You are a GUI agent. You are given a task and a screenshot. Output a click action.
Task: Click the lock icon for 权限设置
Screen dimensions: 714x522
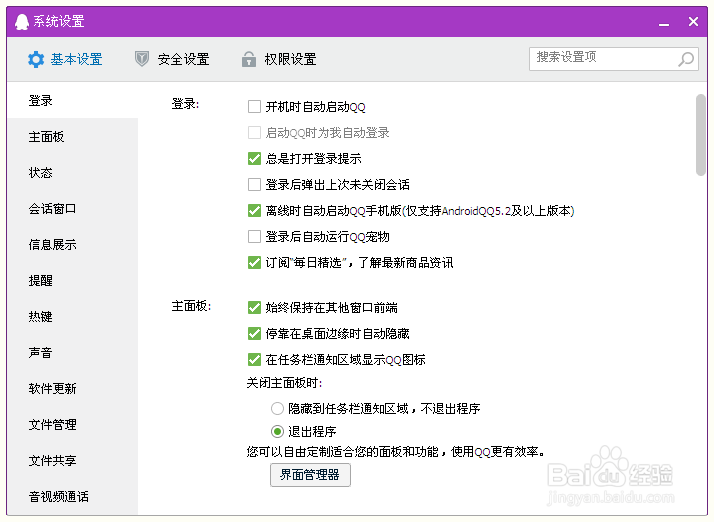(249, 59)
